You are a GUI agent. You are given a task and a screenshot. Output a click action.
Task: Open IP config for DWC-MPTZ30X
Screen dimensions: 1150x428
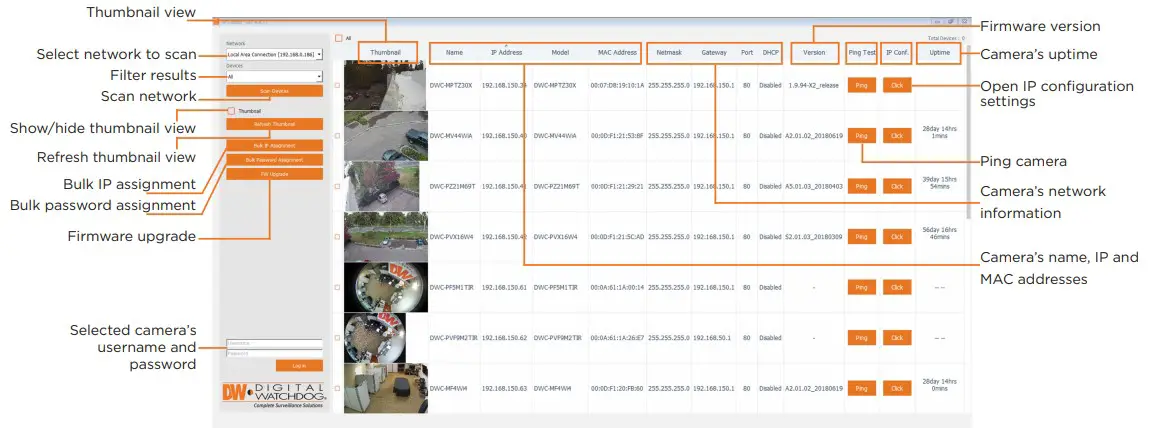pos(897,85)
